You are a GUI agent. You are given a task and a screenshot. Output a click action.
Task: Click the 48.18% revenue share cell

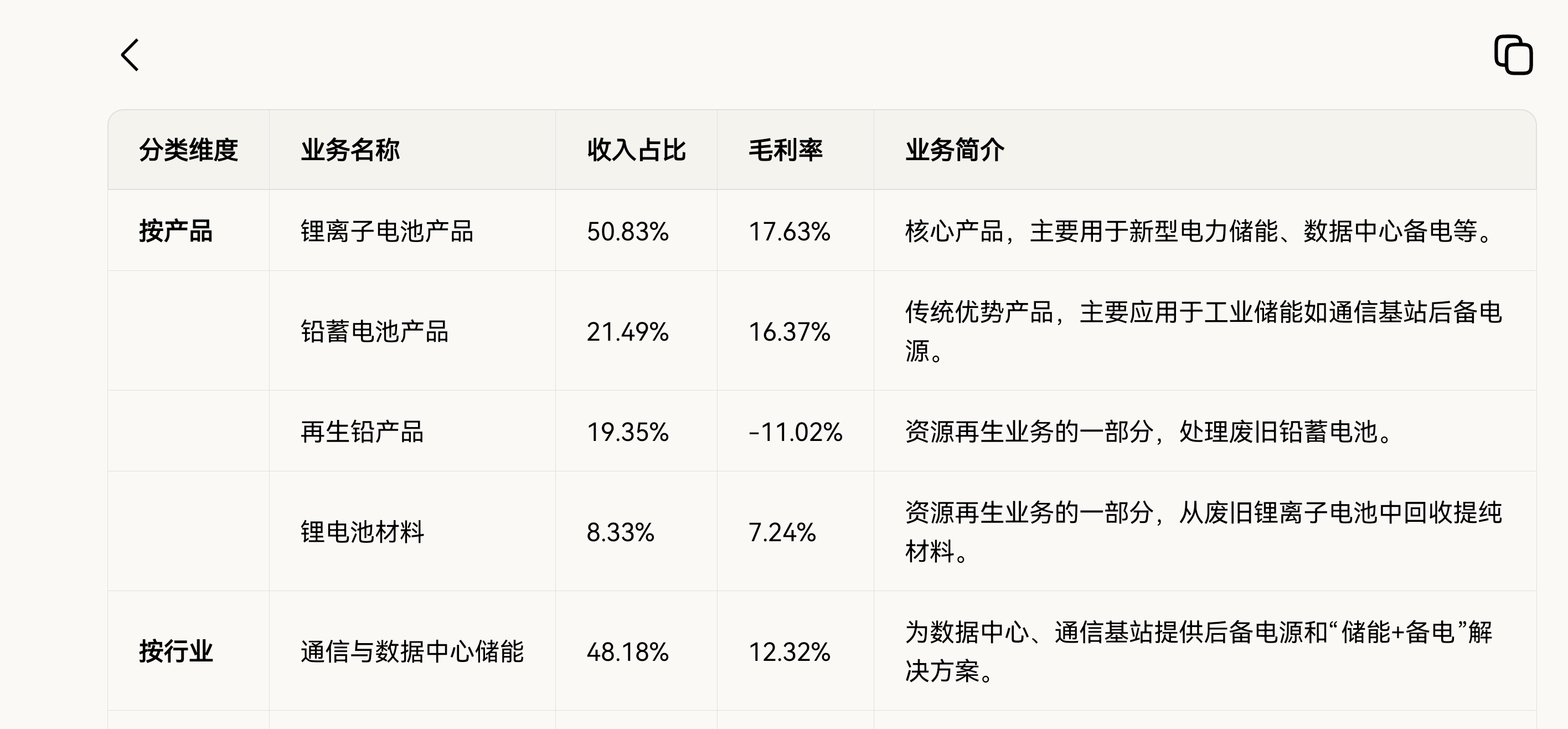627,651
